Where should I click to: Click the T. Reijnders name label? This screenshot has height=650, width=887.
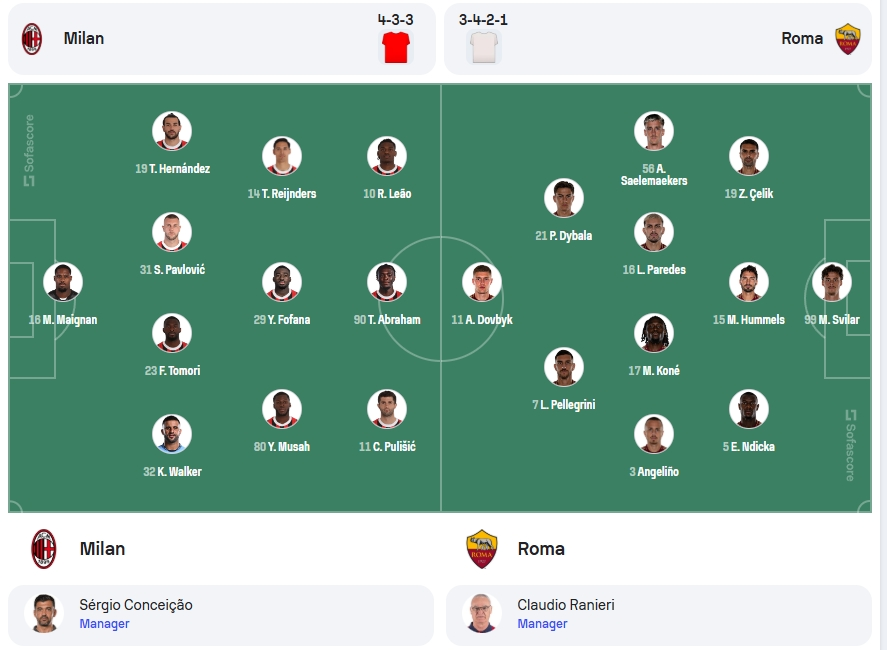click(x=282, y=193)
